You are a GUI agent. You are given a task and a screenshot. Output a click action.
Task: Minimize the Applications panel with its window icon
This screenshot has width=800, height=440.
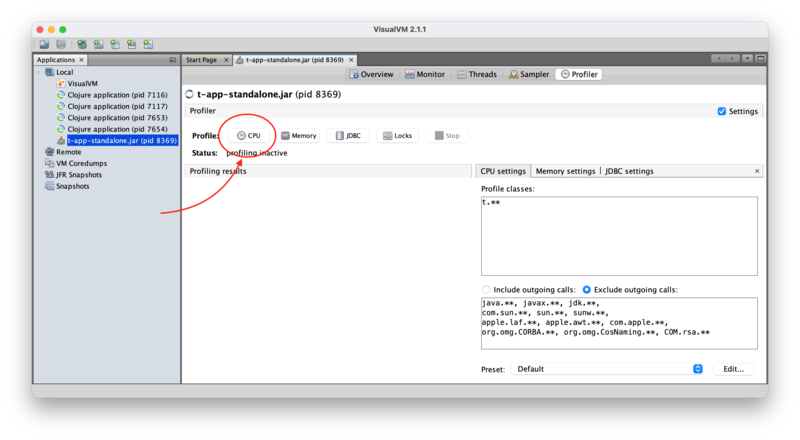click(172, 60)
